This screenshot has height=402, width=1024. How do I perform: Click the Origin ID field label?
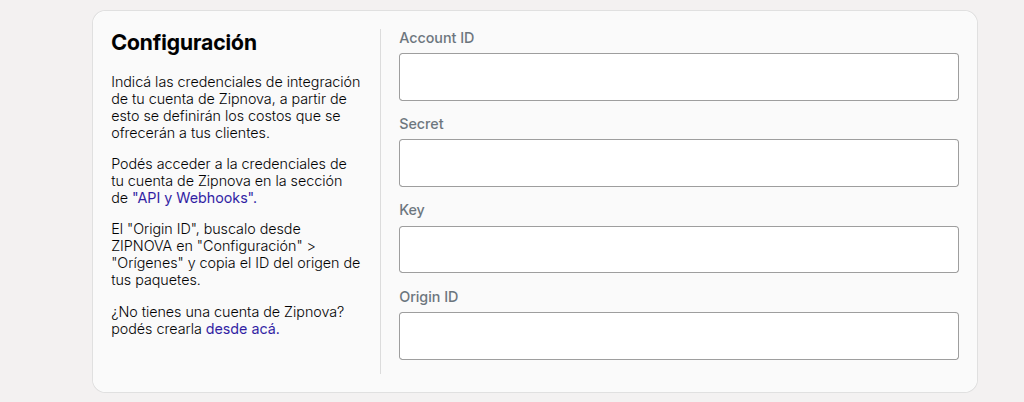click(x=428, y=297)
